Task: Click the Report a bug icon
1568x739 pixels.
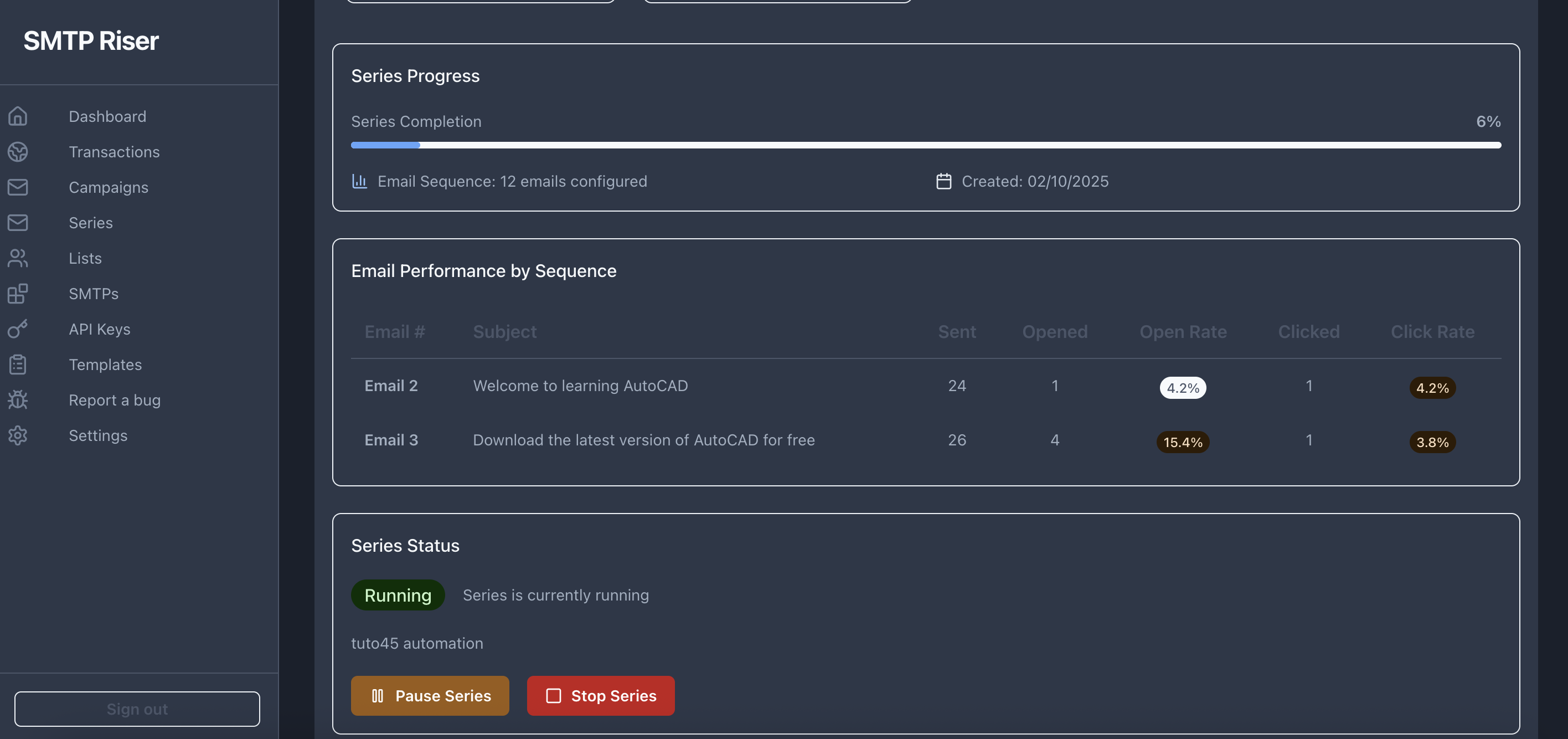Action: click(x=18, y=399)
